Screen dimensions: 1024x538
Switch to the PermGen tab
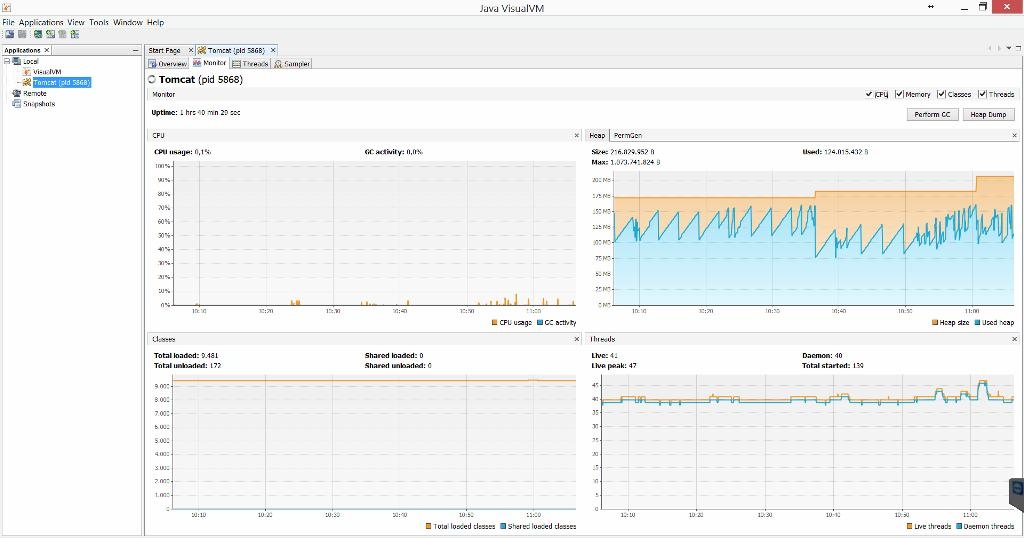pos(628,135)
